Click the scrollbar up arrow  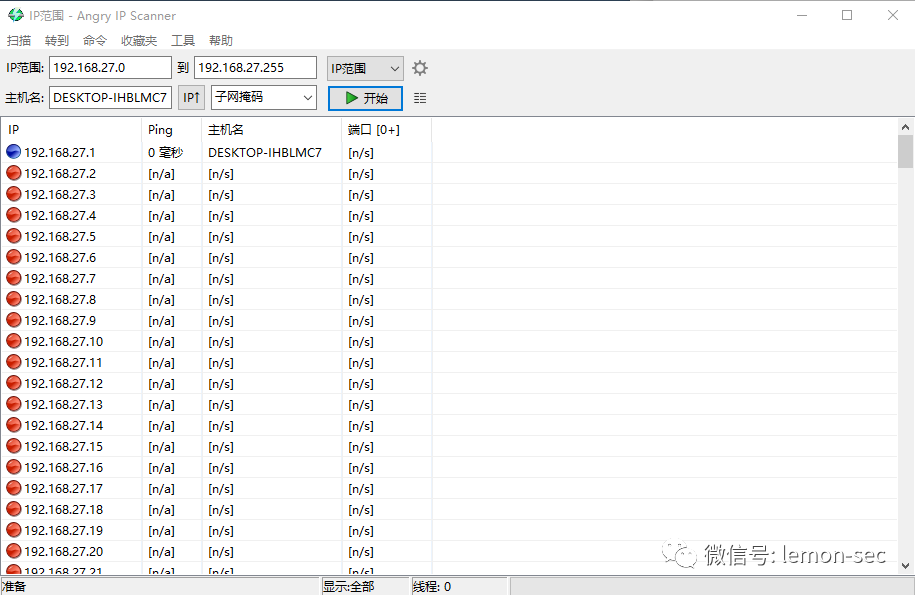click(x=905, y=127)
